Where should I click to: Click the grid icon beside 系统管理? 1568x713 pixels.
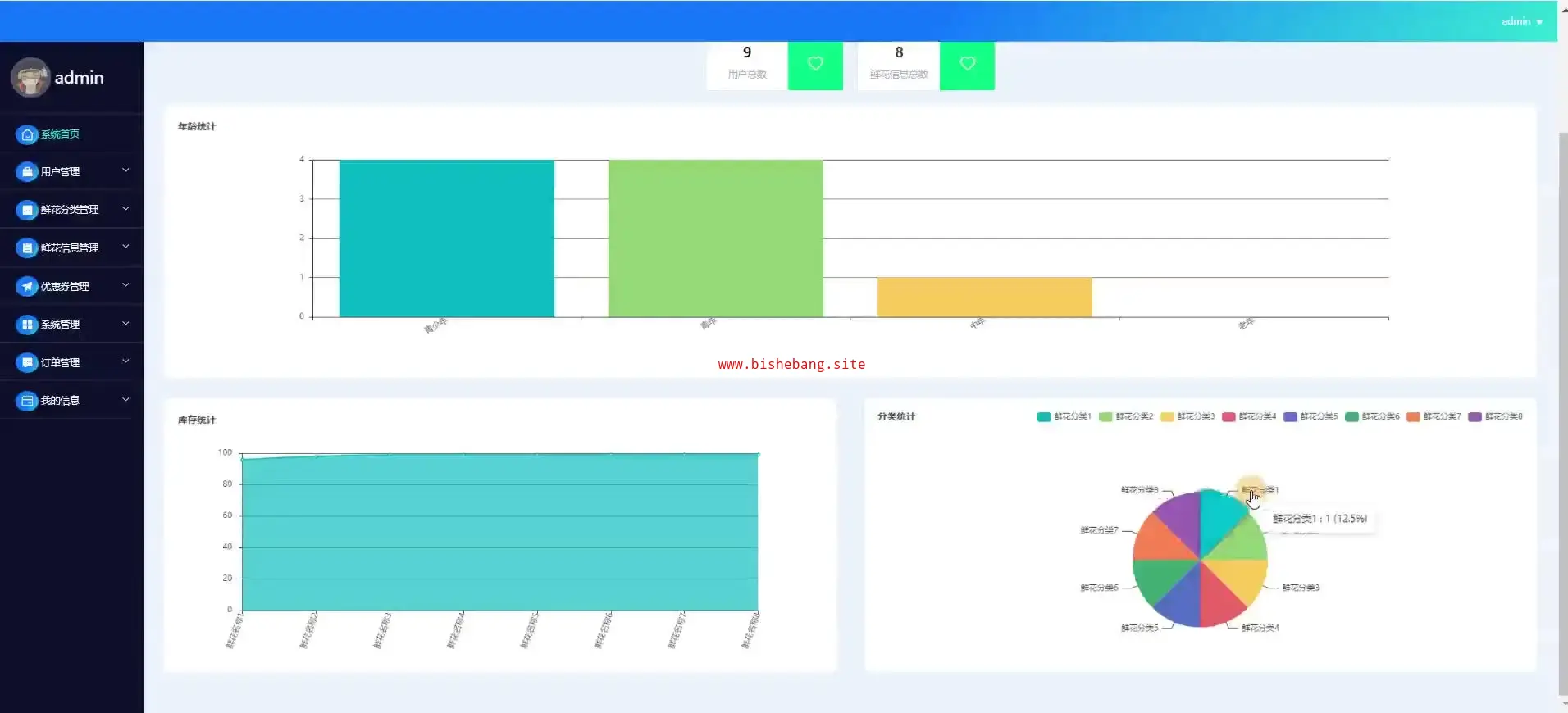27,325
